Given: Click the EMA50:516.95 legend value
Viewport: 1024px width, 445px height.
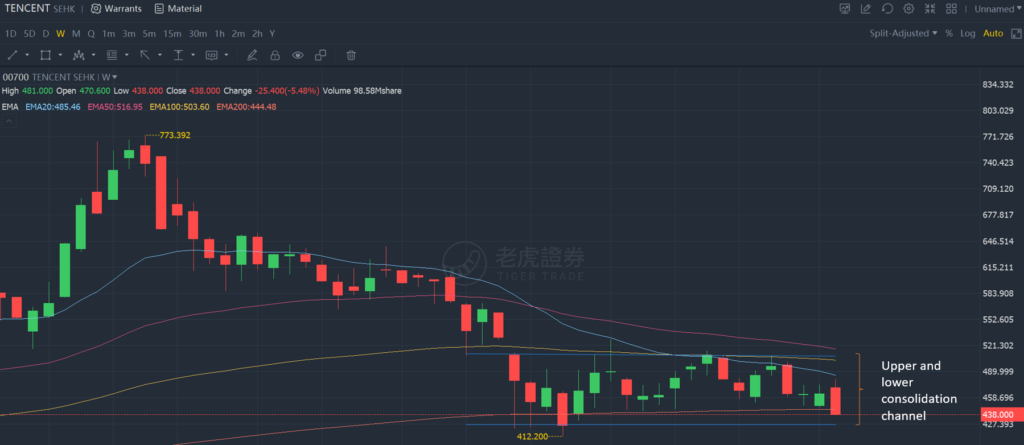Looking at the screenshot, I should tap(115, 107).
